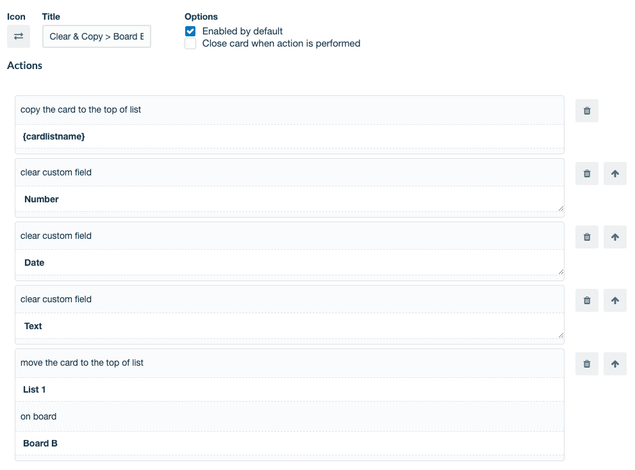Delete the clear Text field action
The image size is (635, 470).
click(x=587, y=300)
